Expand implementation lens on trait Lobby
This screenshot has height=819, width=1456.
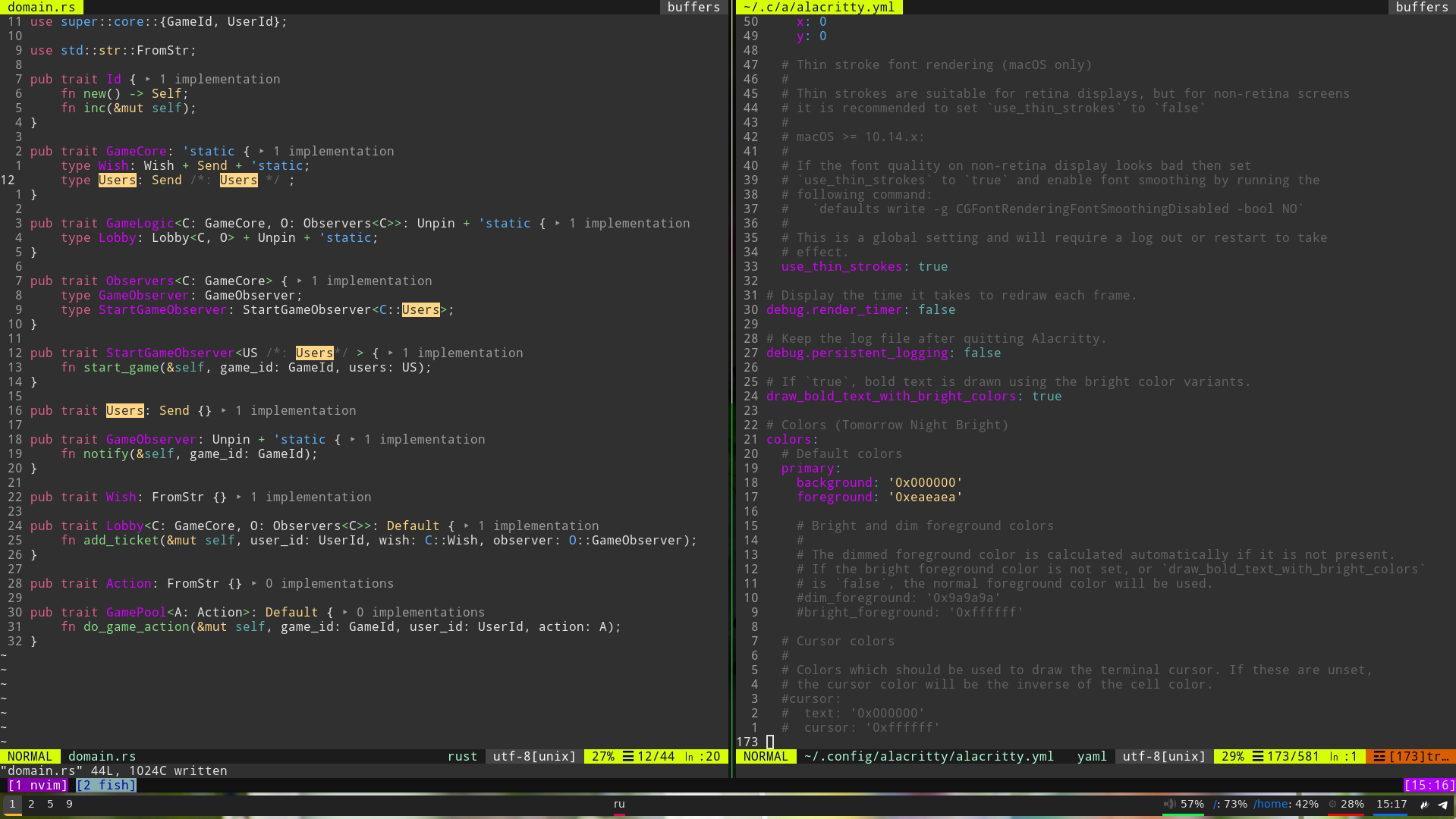pyautogui.click(x=466, y=526)
